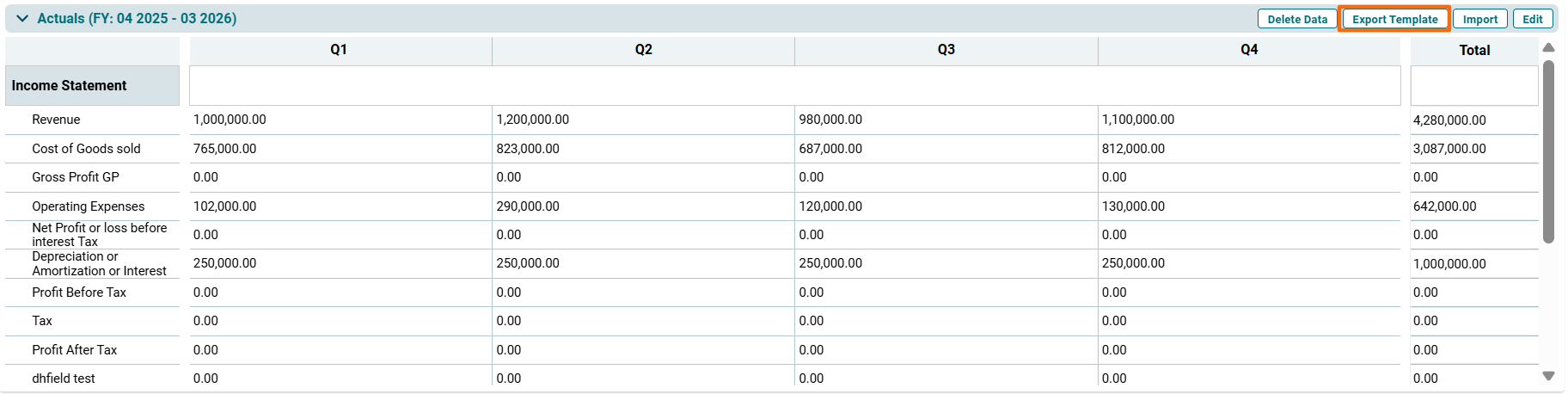Select the Q3 column header
The height and width of the screenshot is (394, 1568).
coord(946,50)
